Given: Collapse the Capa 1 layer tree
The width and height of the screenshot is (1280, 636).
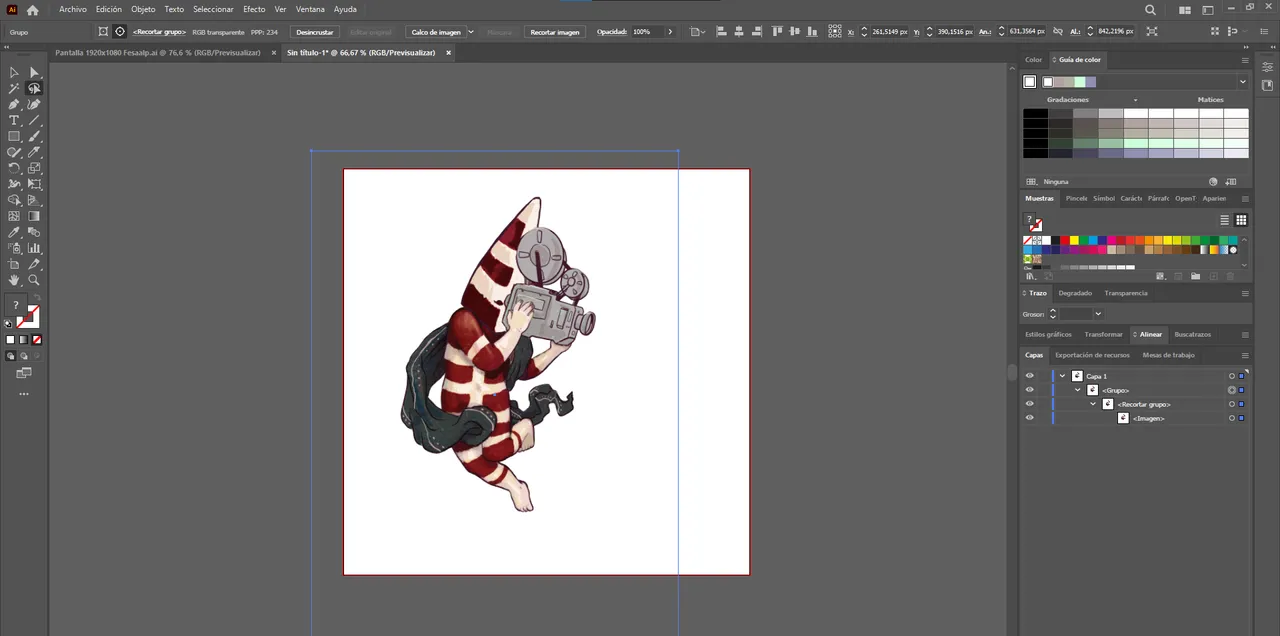Looking at the screenshot, I should click(1062, 376).
